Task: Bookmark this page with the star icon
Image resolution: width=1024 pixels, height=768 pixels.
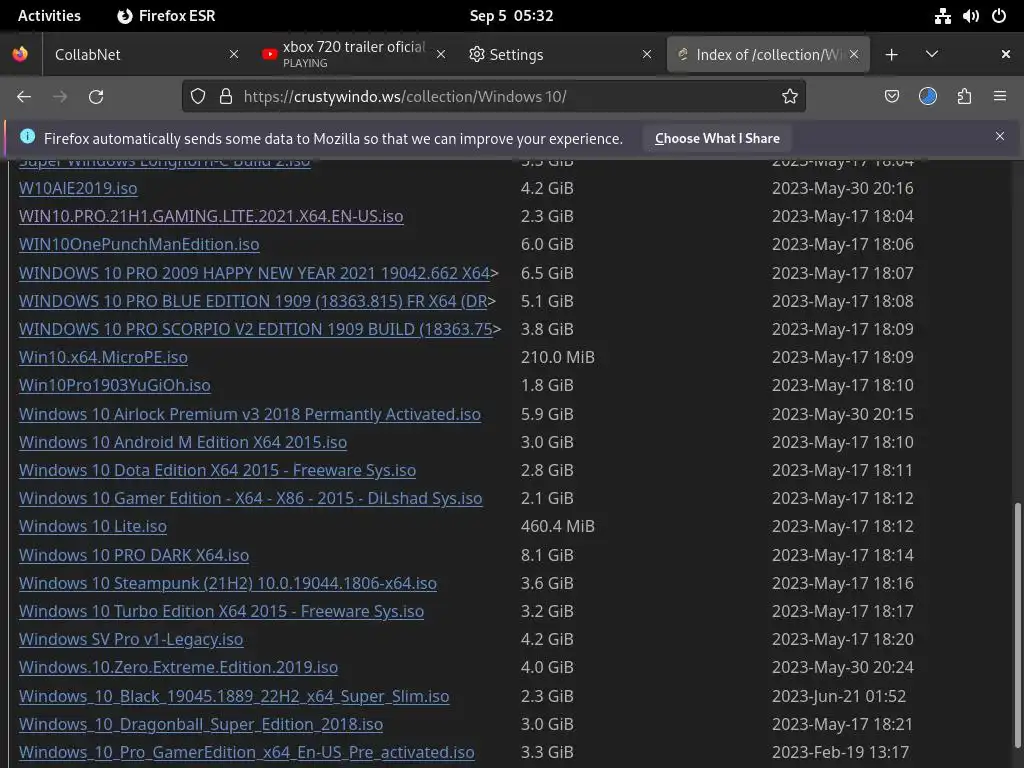Action: (x=790, y=97)
